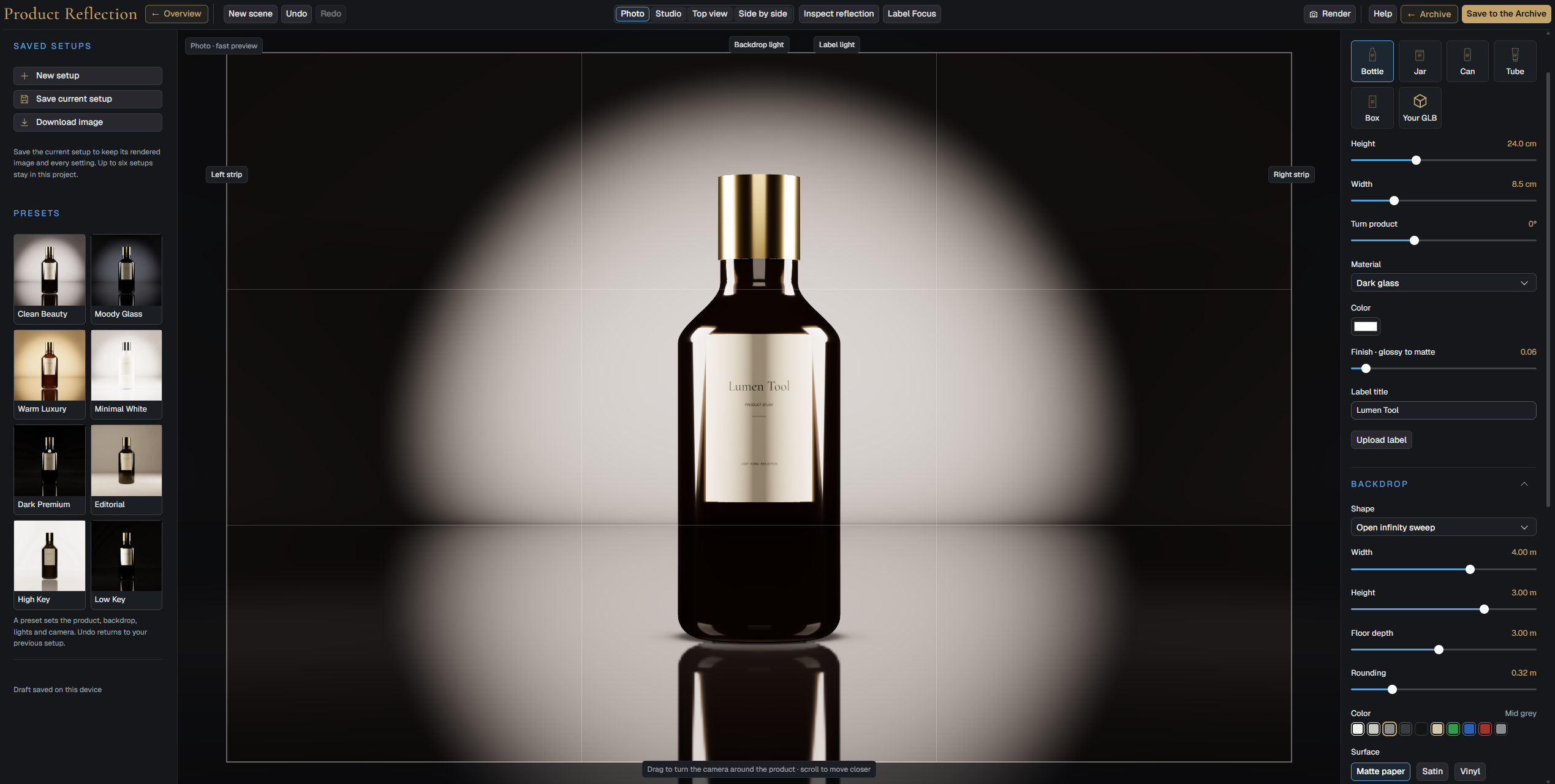The height and width of the screenshot is (784, 1555).
Task: Toggle Label Focus mode
Action: [912, 14]
